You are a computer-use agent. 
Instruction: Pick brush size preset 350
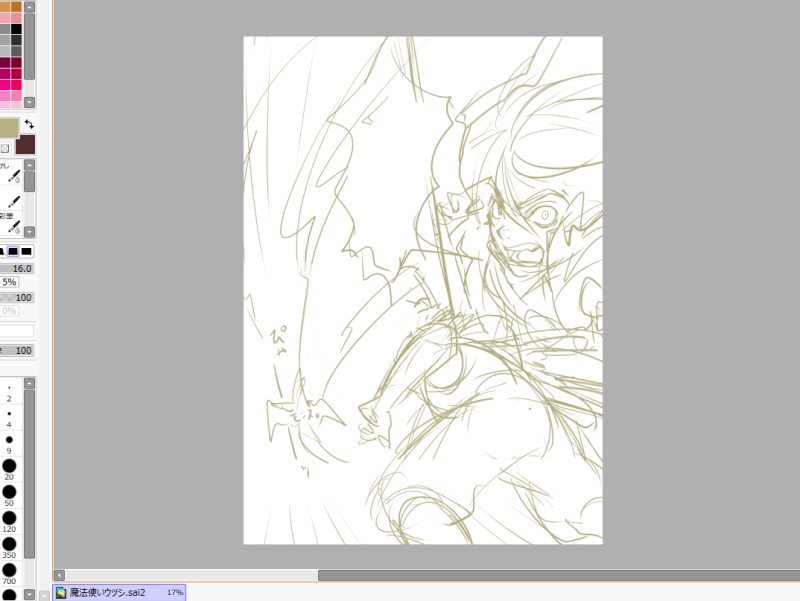pyautogui.click(x=9, y=547)
